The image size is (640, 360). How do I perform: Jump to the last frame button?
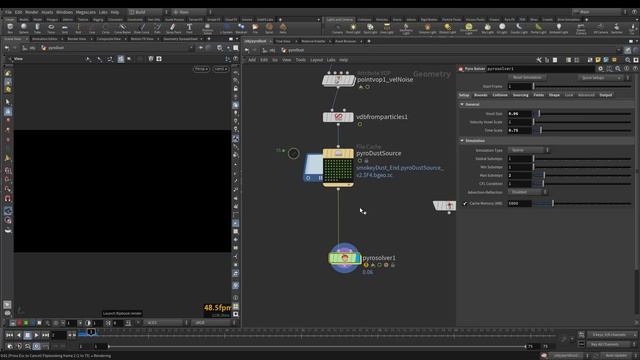pyautogui.click(x=46, y=335)
